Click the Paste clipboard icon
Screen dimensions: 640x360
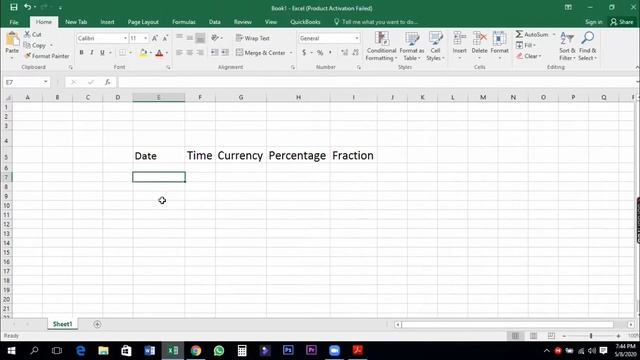(12, 40)
